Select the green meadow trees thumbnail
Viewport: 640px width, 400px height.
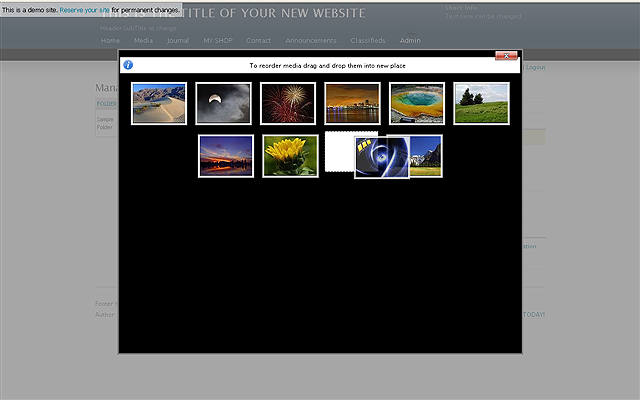tap(482, 103)
